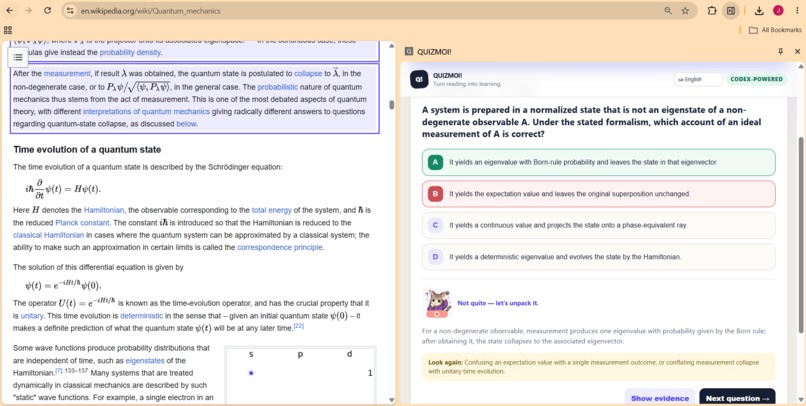
Task: Click the address bar URL
Action: pyautogui.click(x=151, y=10)
